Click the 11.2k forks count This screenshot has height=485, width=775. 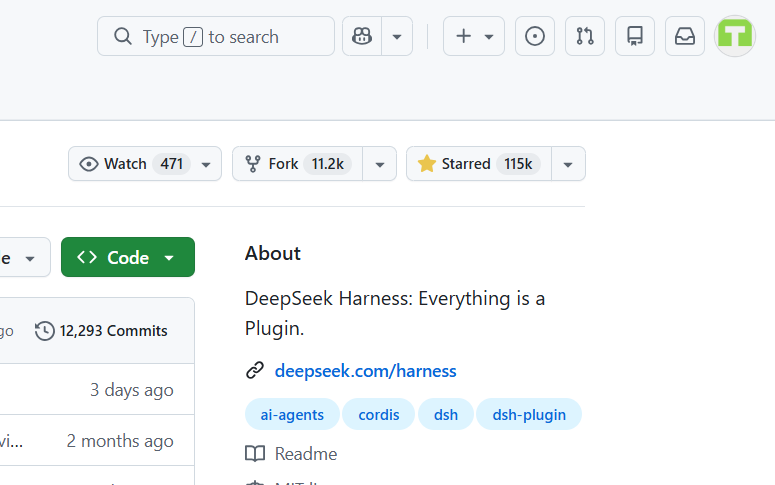pyautogui.click(x=328, y=164)
